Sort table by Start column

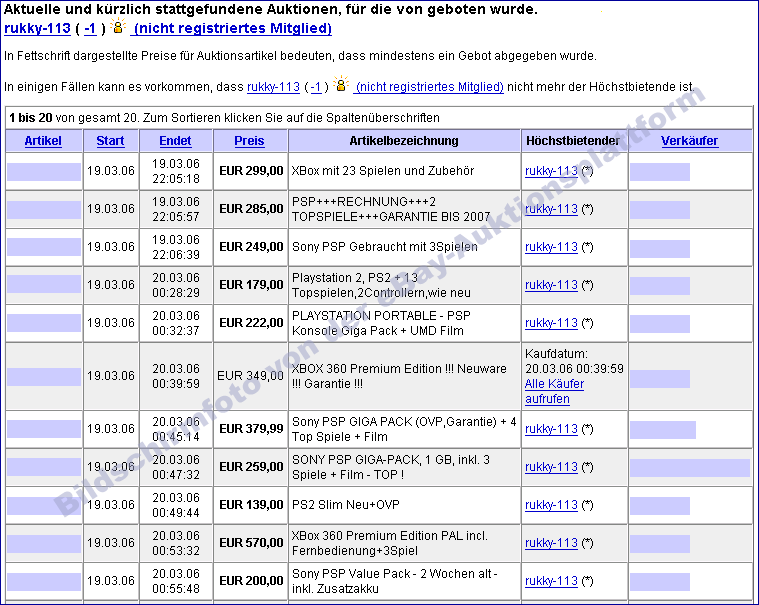point(110,141)
